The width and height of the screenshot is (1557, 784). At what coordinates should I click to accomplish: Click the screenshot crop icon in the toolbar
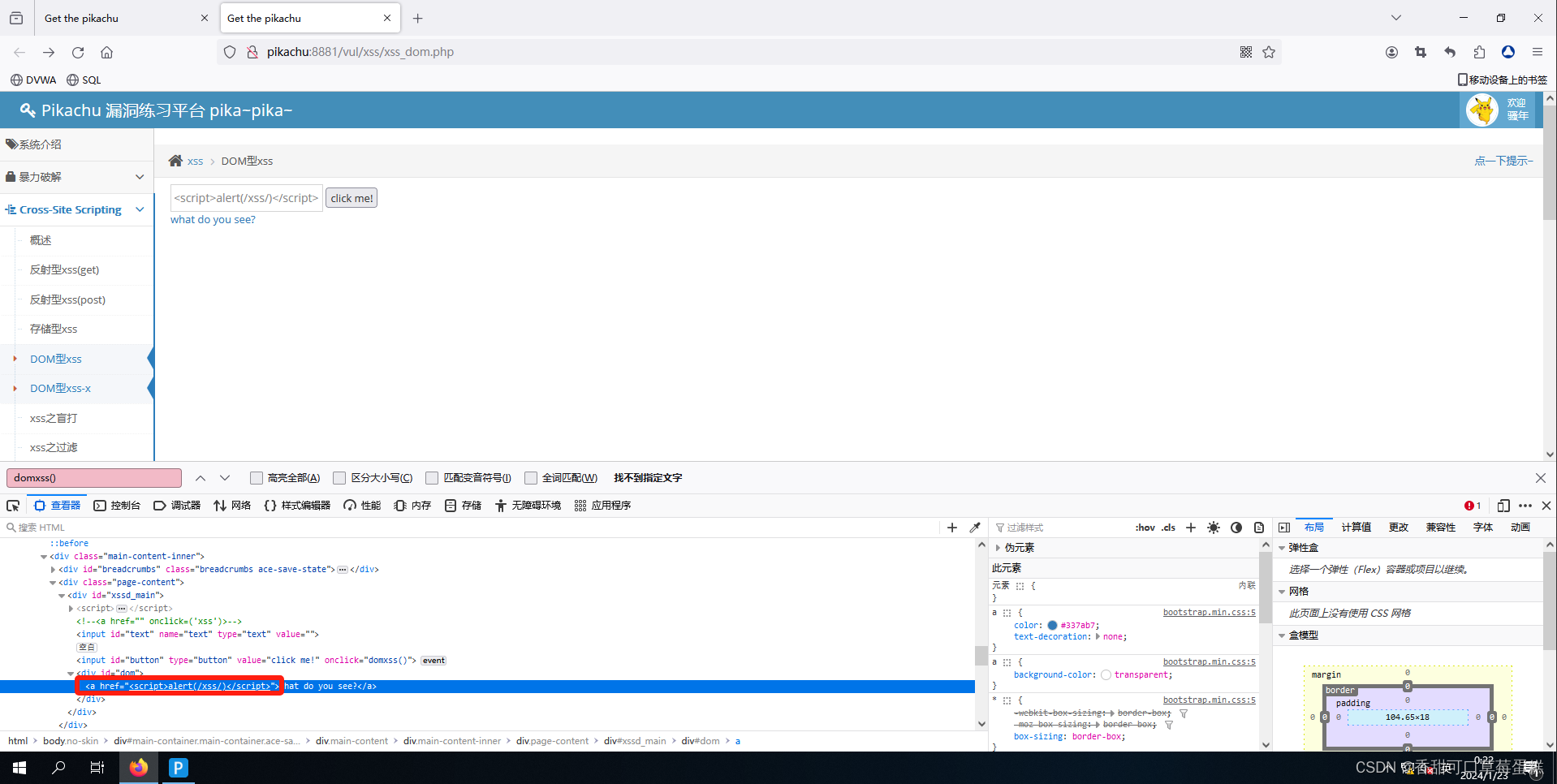pos(1421,52)
